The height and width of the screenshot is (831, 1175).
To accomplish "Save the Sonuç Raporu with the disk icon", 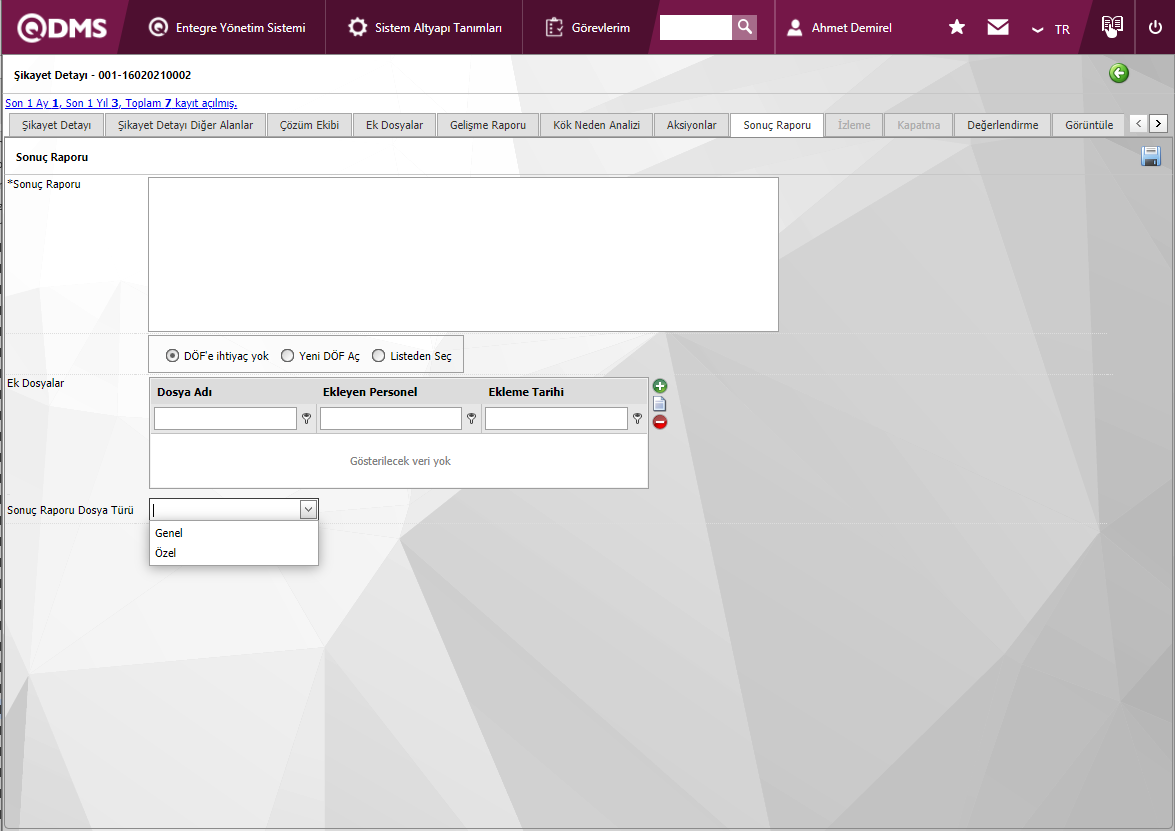I will tap(1151, 156).
